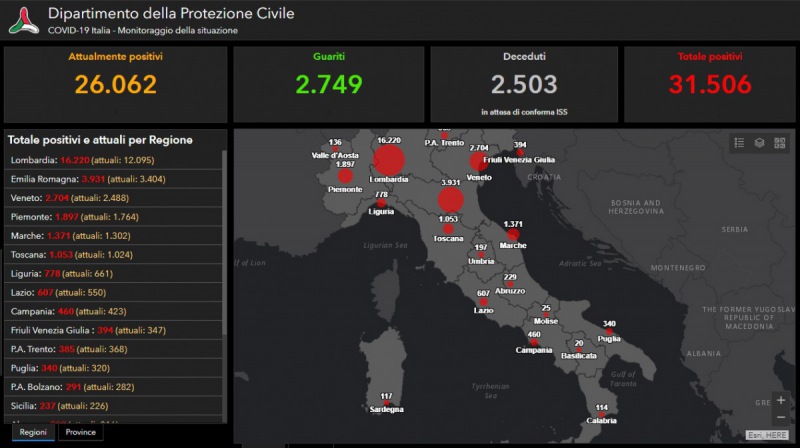Switch to the Province tab
The image size is (800, 448).
click(x=80, y=433)
